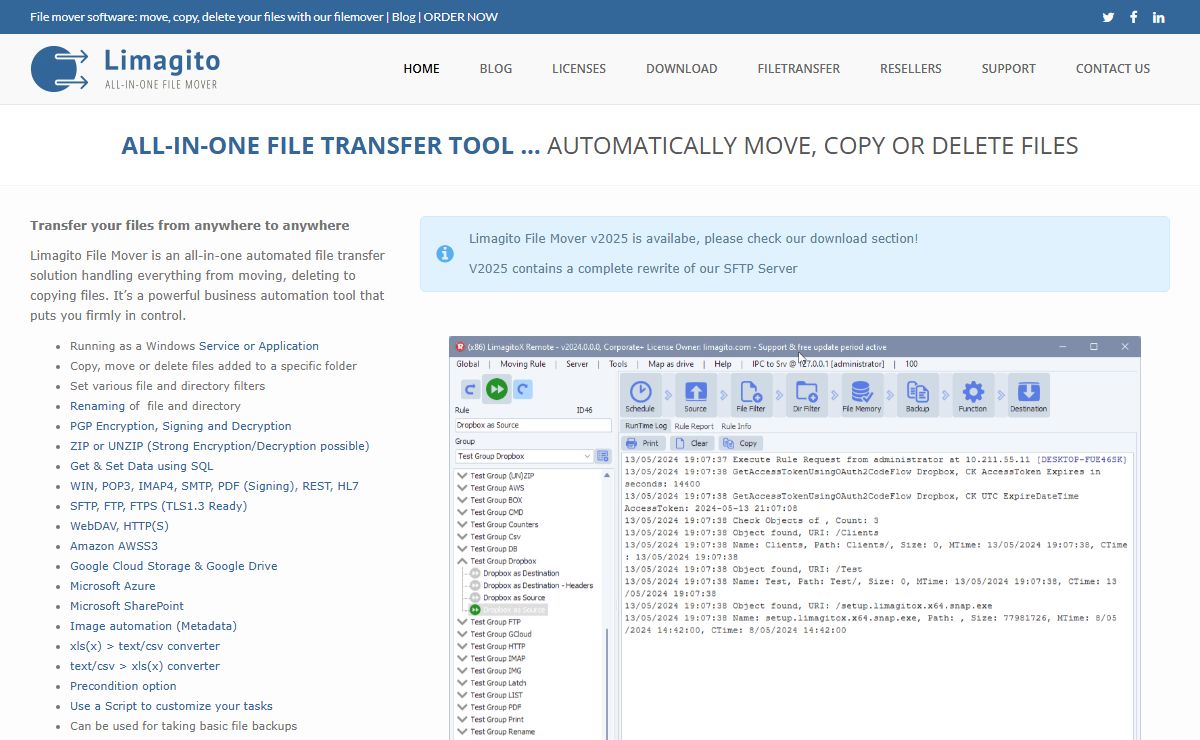Select the RunTime Log tab
The width and height of the screenshot is (1200, 740).
646,426
